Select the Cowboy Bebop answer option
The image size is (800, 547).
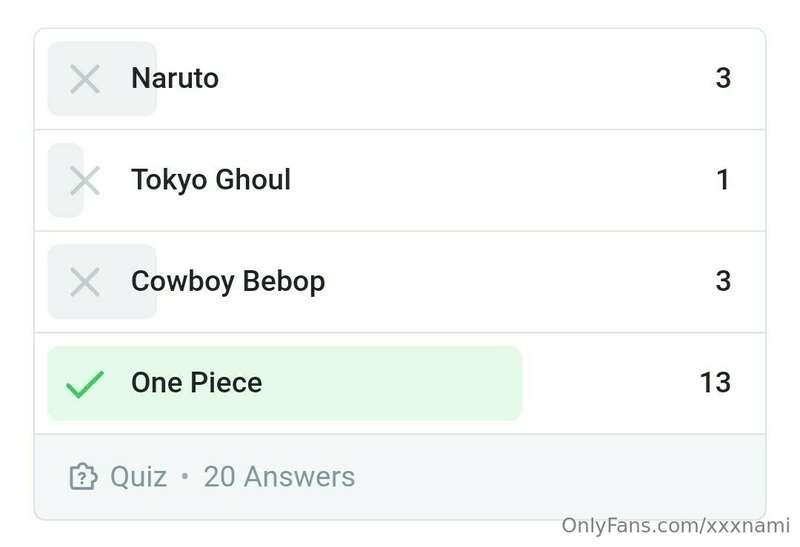[x=400, y=282]
